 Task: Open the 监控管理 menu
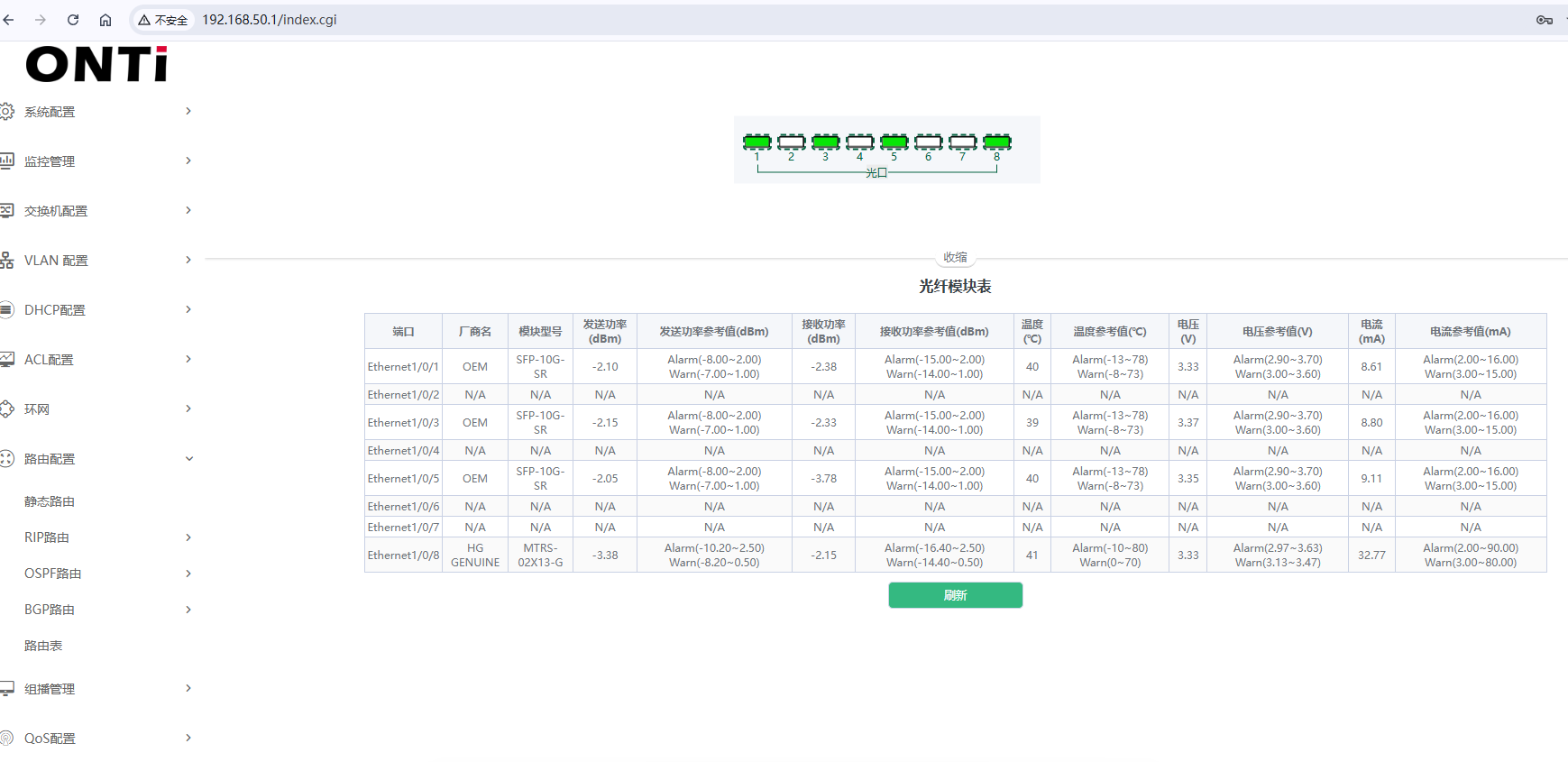(50, 161)
